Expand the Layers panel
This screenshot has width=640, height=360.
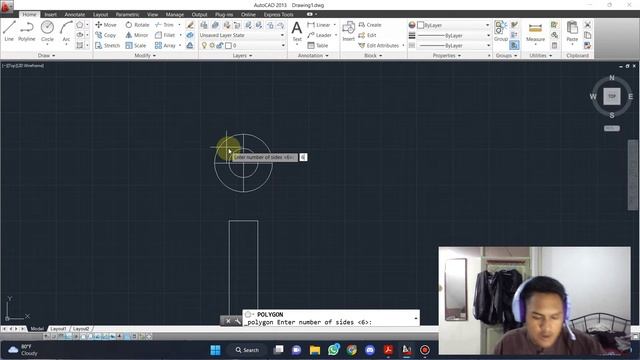242,55
